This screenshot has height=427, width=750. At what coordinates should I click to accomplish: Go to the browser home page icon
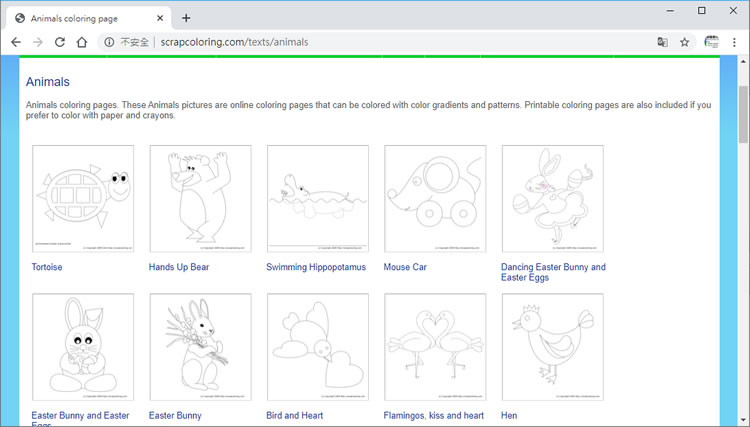82,42
